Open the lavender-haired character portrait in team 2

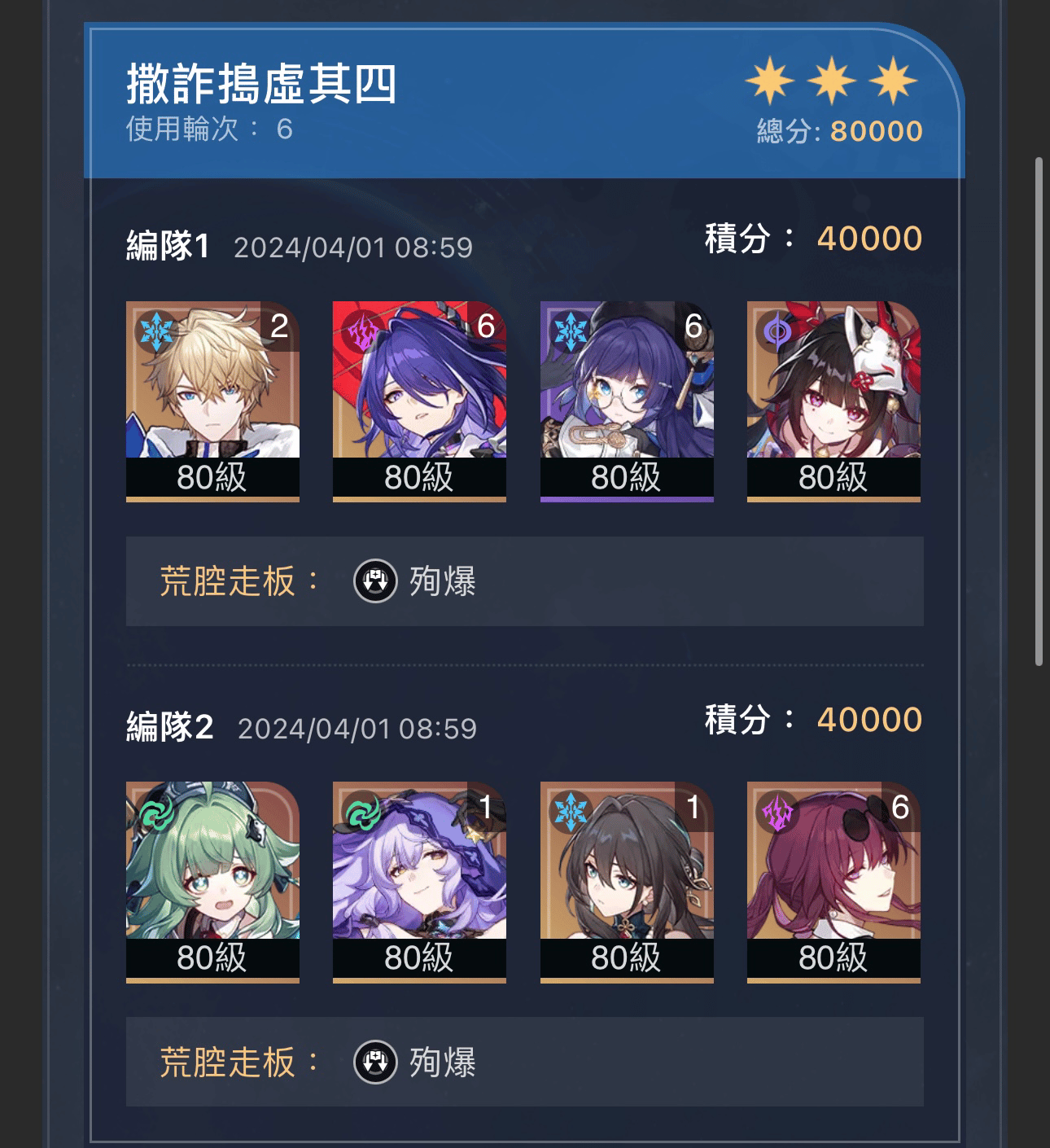(419, 883)
